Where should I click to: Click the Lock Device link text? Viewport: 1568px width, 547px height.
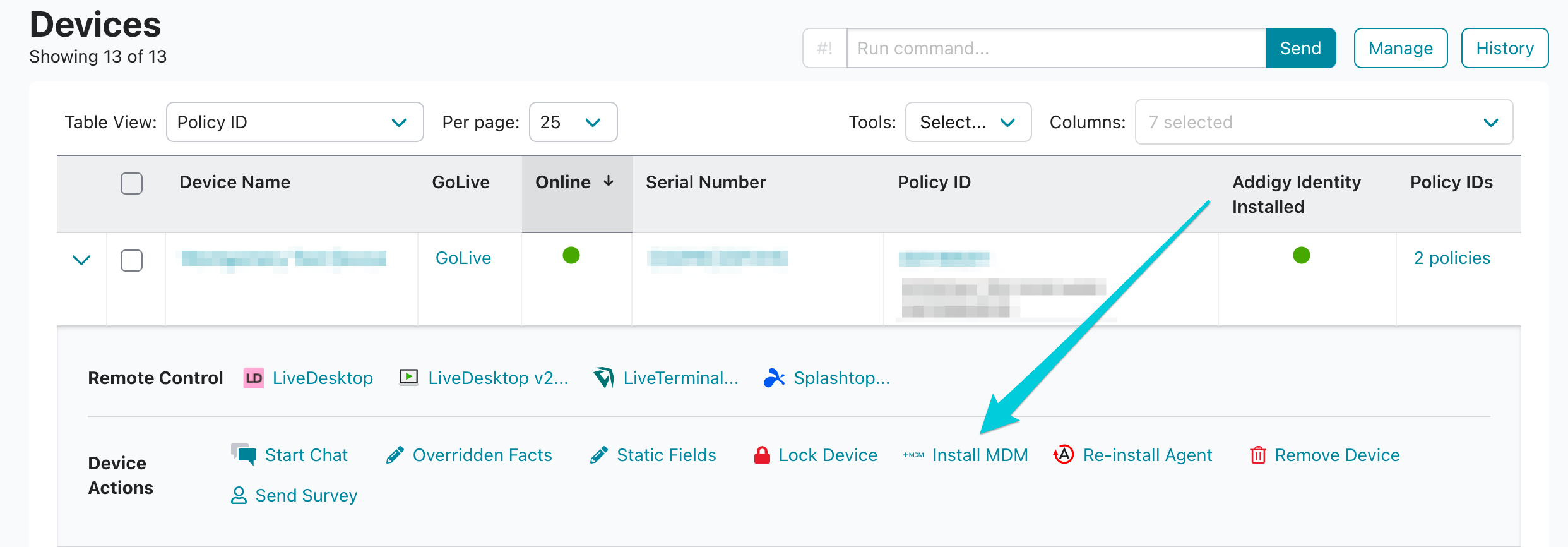[828, 455]
